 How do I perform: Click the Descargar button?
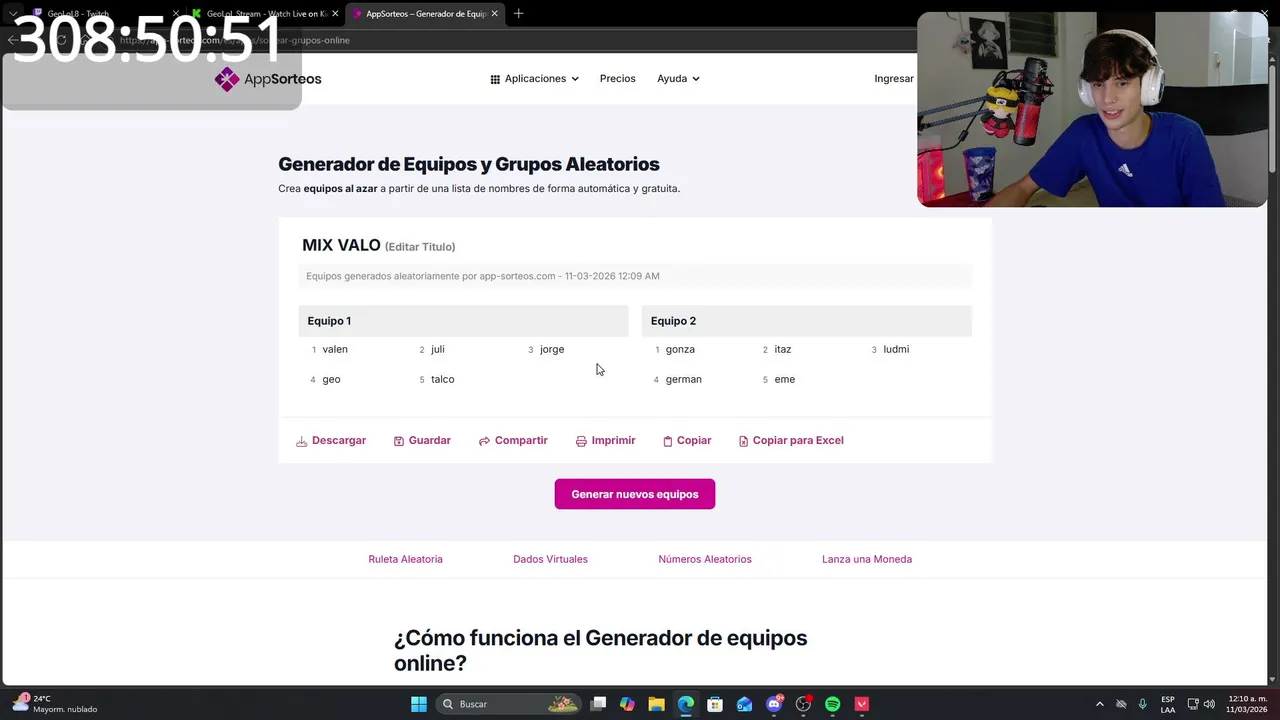[x=331, y=441]
